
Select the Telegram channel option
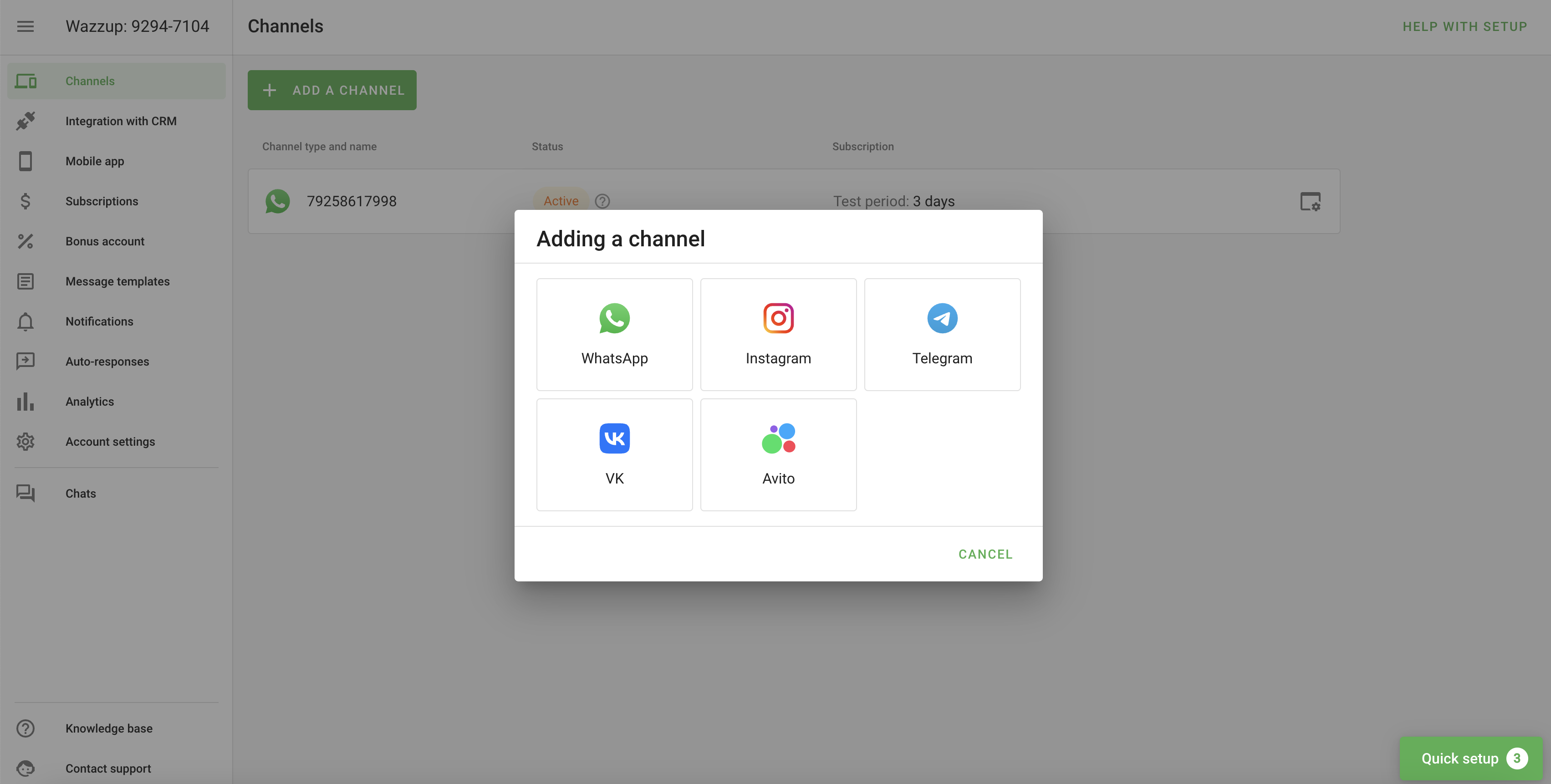point(942,334)
